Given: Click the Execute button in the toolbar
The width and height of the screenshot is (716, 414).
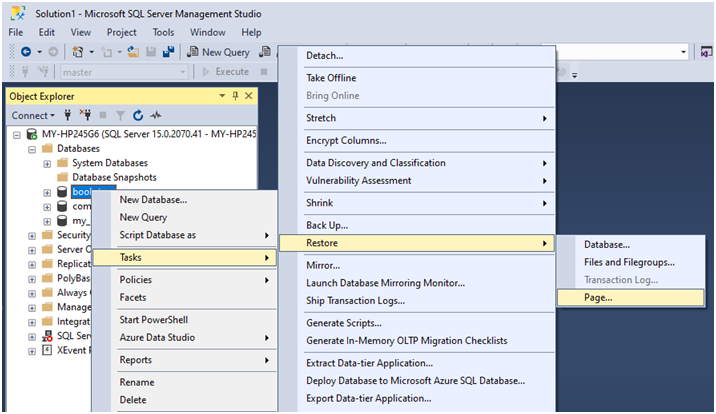Looking at the screenshot, I should coord(226,72).
